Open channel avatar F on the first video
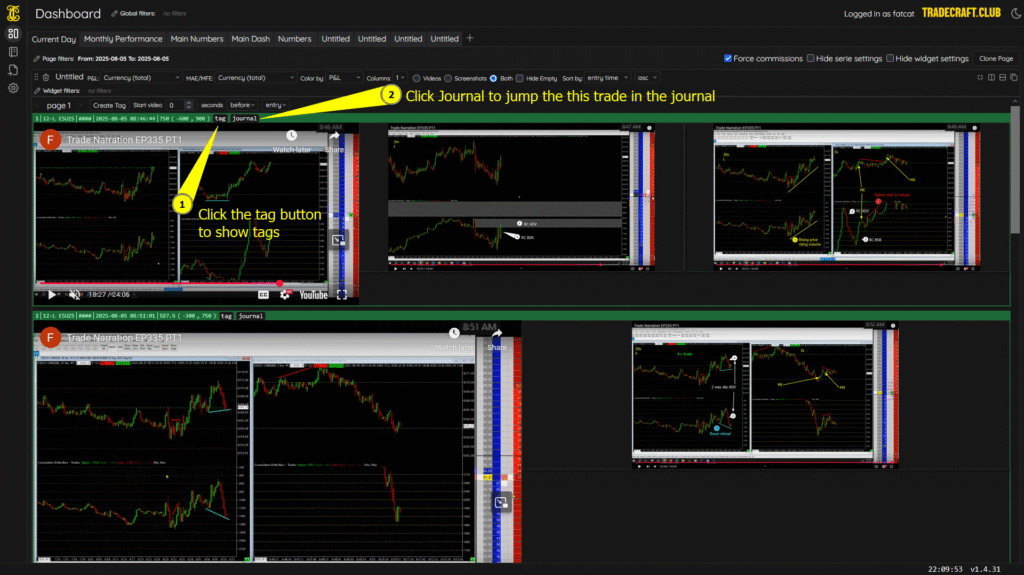Image resolution: width=1024 pixels, height=575 pixels. pos(50,140)
